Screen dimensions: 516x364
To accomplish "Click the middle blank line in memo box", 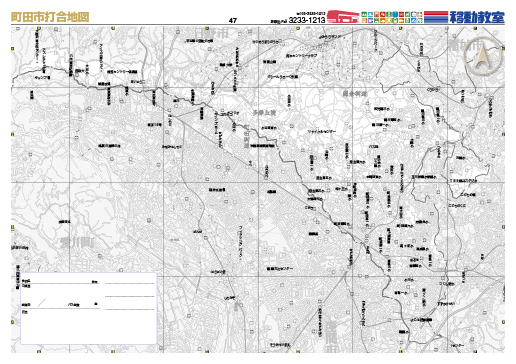I will pyautogui.click(x=130, y=296).
